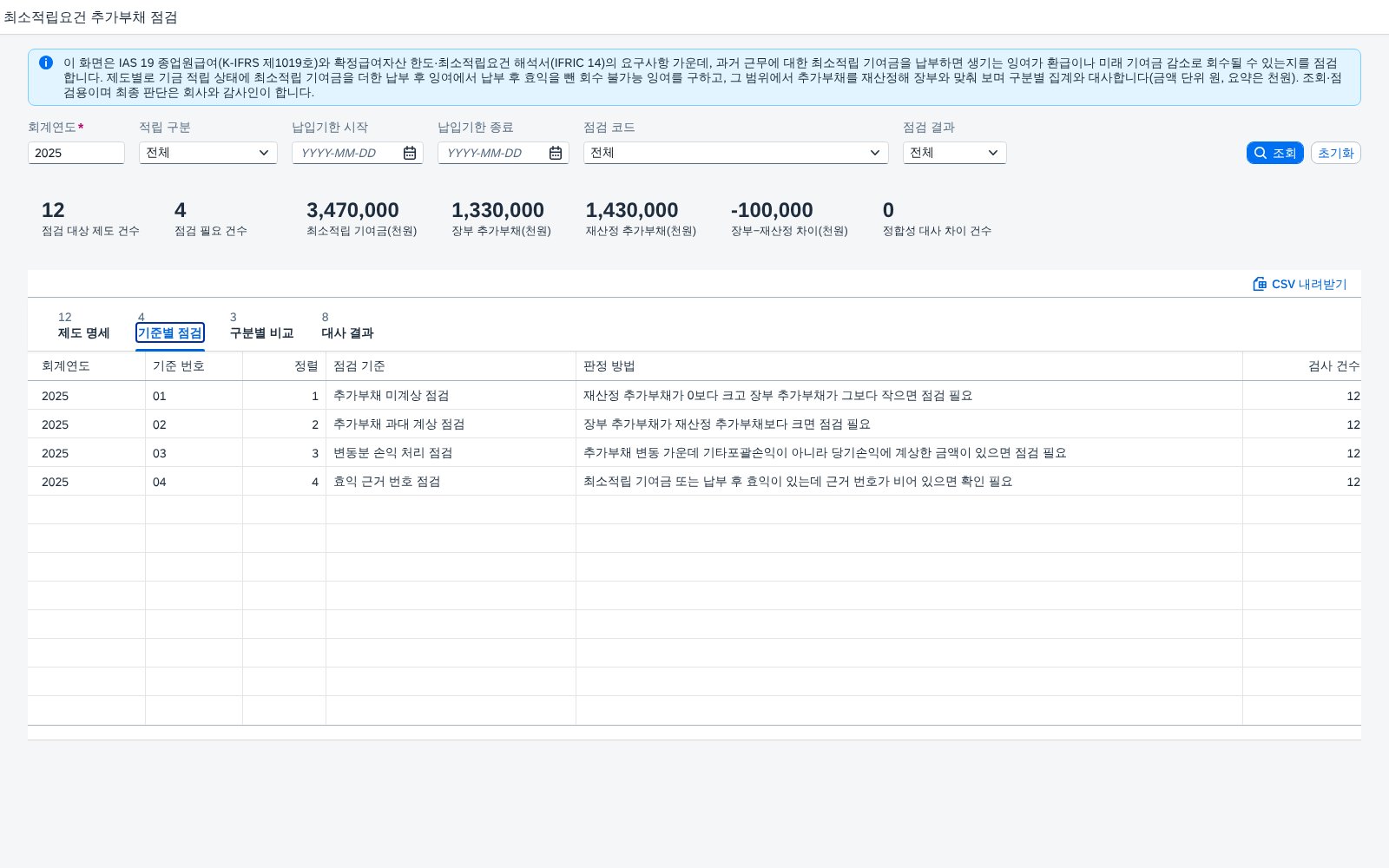Viewport: 1389px width, 868px height.
Task: Click the 장부−재산정 차이 value -100,000
Action: tap(772, 210)
